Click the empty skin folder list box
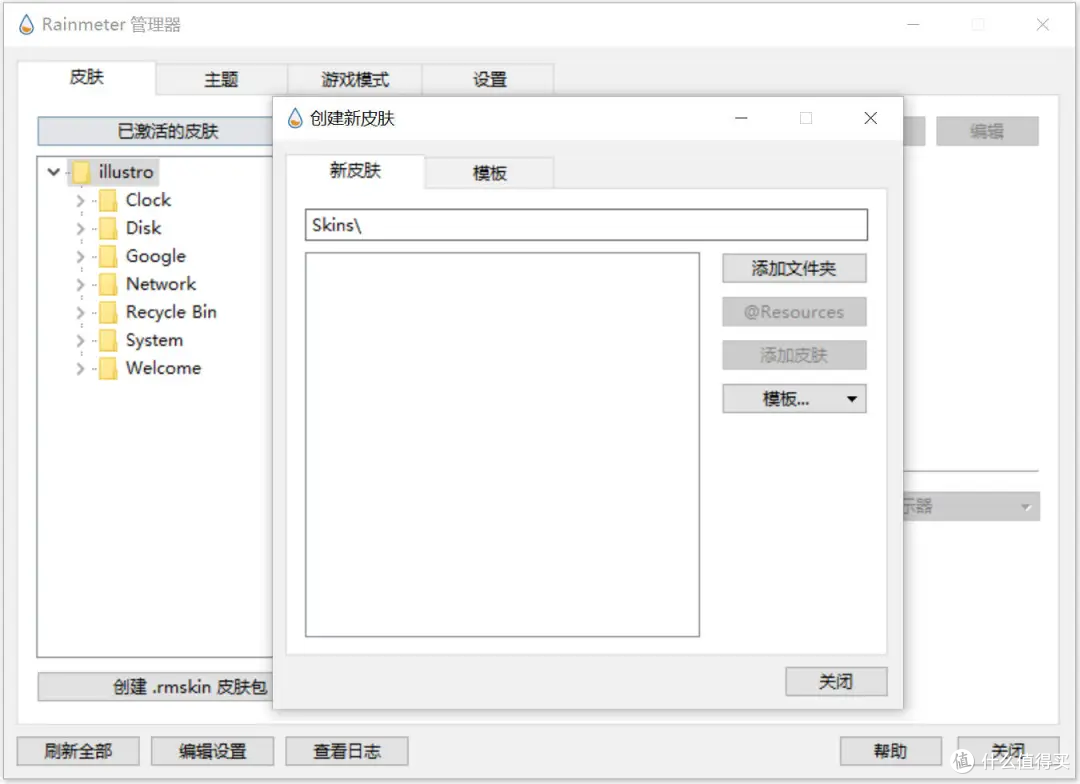1080x784 pixels. pyautogui.click(x=502, y=444)
